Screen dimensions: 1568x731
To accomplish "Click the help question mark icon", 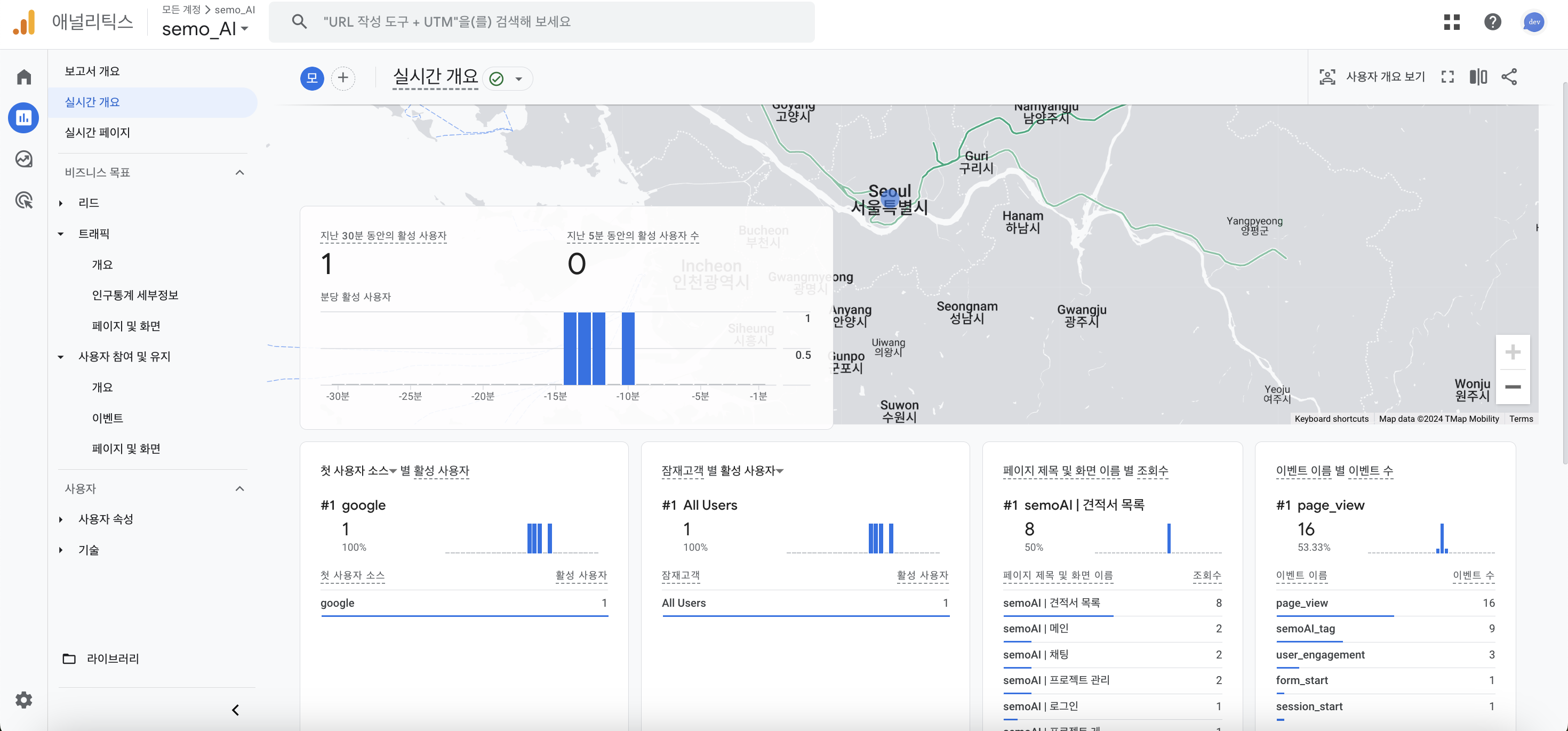I will (1492, 22).
